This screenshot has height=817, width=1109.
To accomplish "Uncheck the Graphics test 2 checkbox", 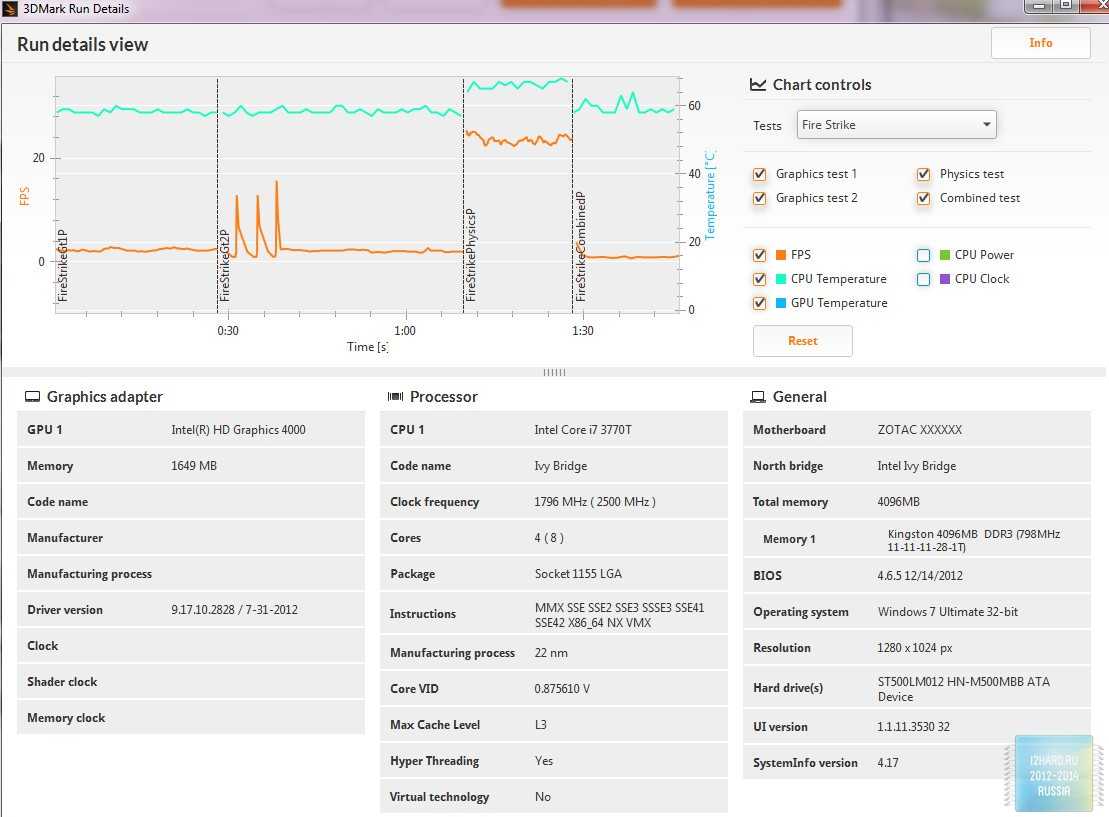I will (x=760, y=198).
